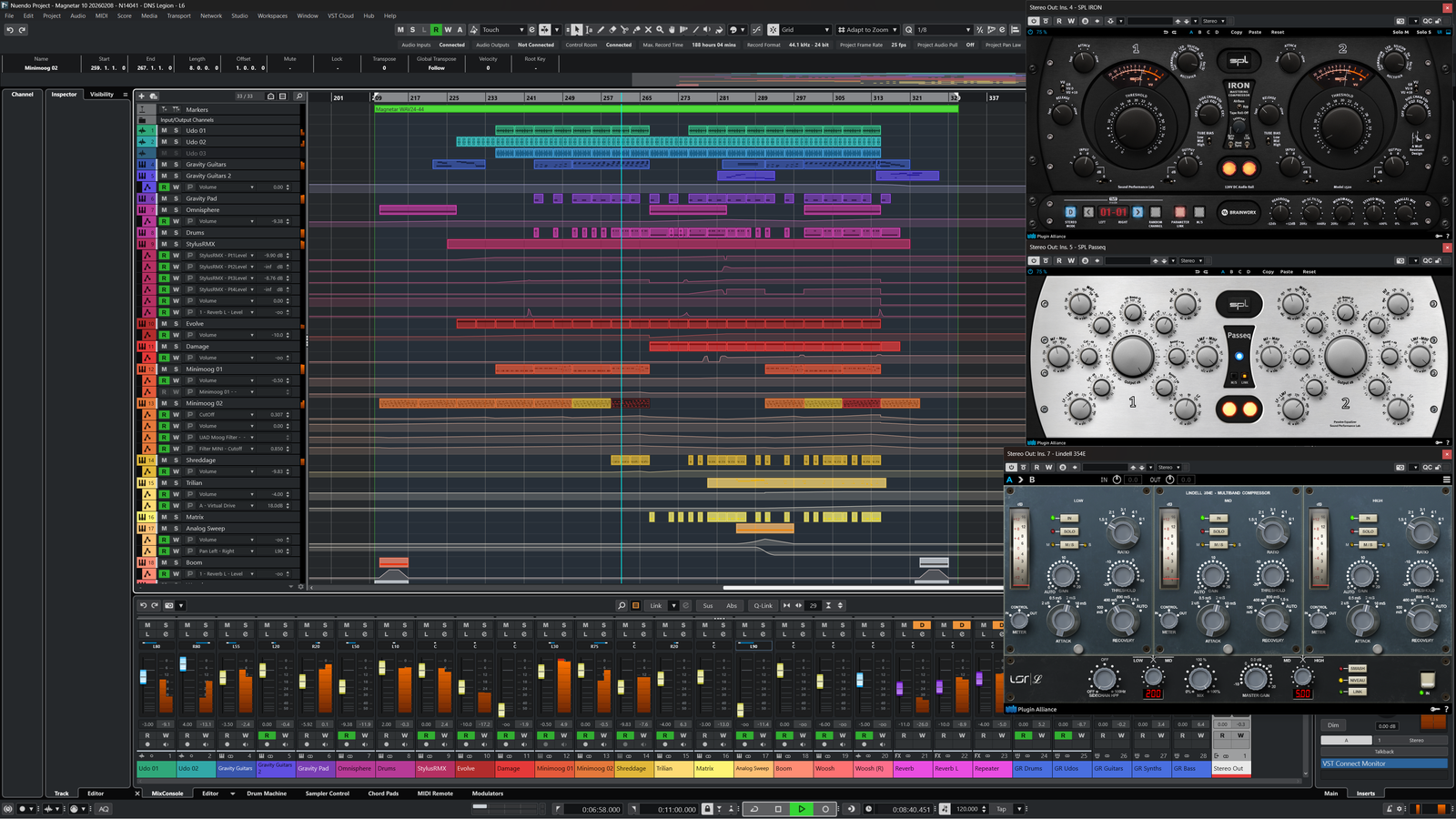This screenshot has height=819, width=1456.
Task: Toggle global Write automation W in toolbar
Action: click(x=448, y=30)
